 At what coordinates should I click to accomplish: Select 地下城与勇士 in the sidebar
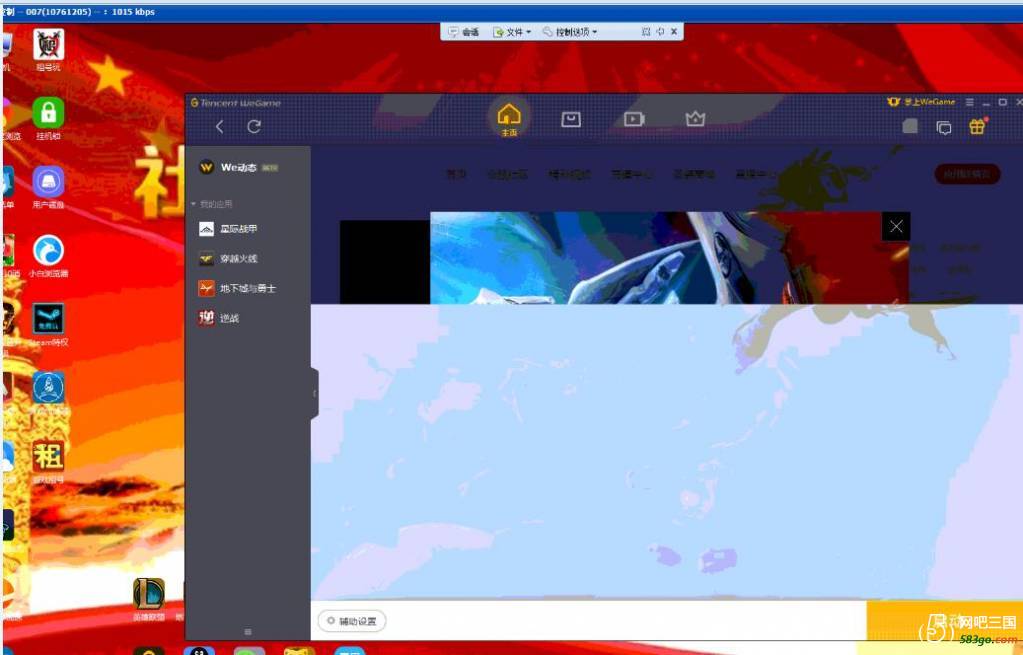247,288
